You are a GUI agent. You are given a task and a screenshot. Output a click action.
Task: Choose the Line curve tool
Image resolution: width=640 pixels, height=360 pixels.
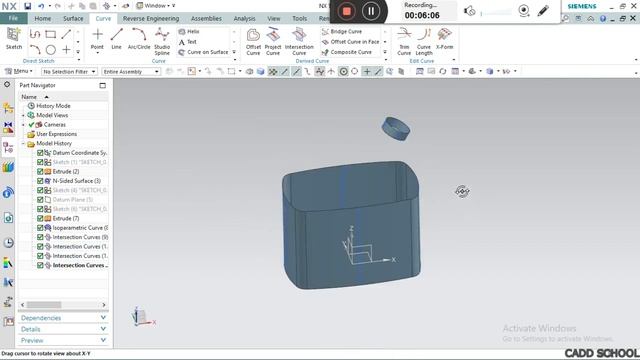click(116, 39)
